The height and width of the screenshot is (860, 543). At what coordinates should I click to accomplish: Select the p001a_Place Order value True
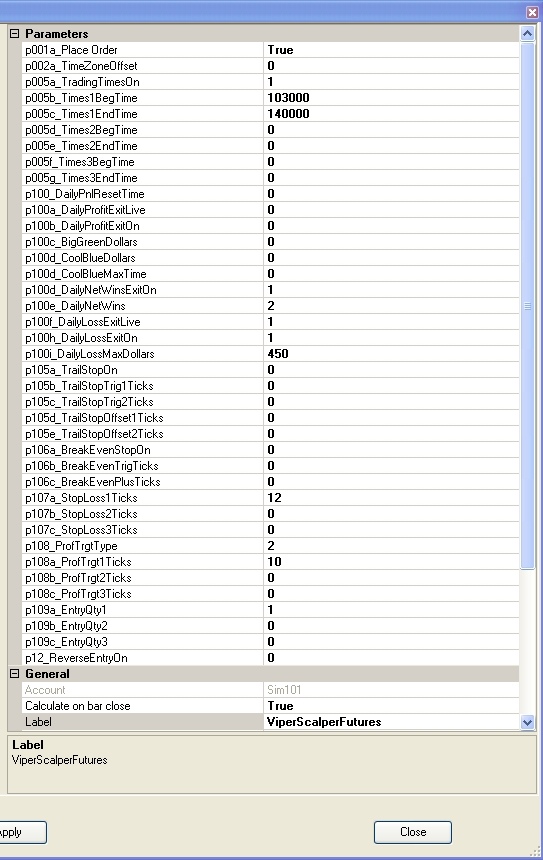pos(391,50)
